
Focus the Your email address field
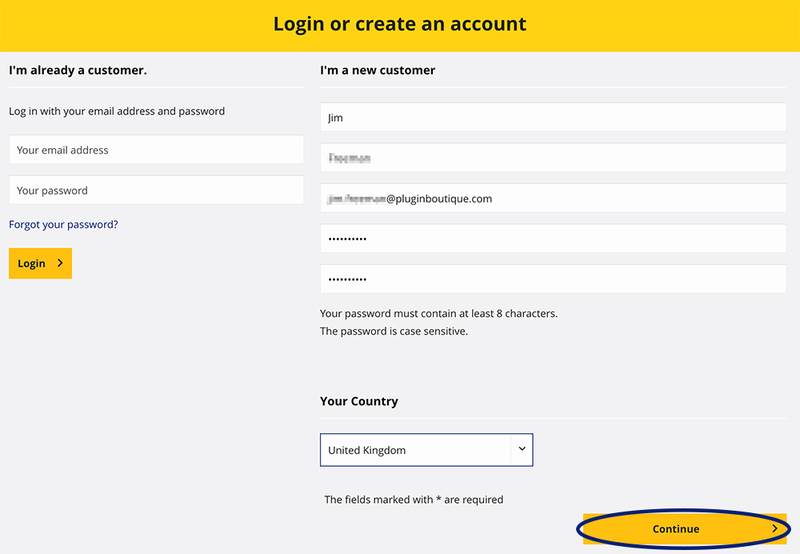pyautogui.click(x=156, y=150)
